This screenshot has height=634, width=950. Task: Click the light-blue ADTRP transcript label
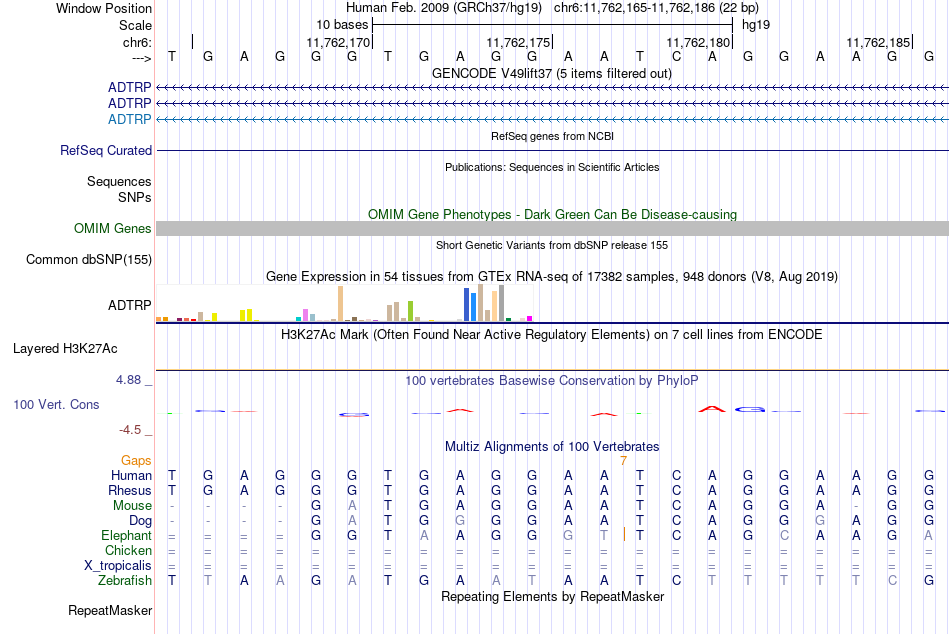click(130, 119)
